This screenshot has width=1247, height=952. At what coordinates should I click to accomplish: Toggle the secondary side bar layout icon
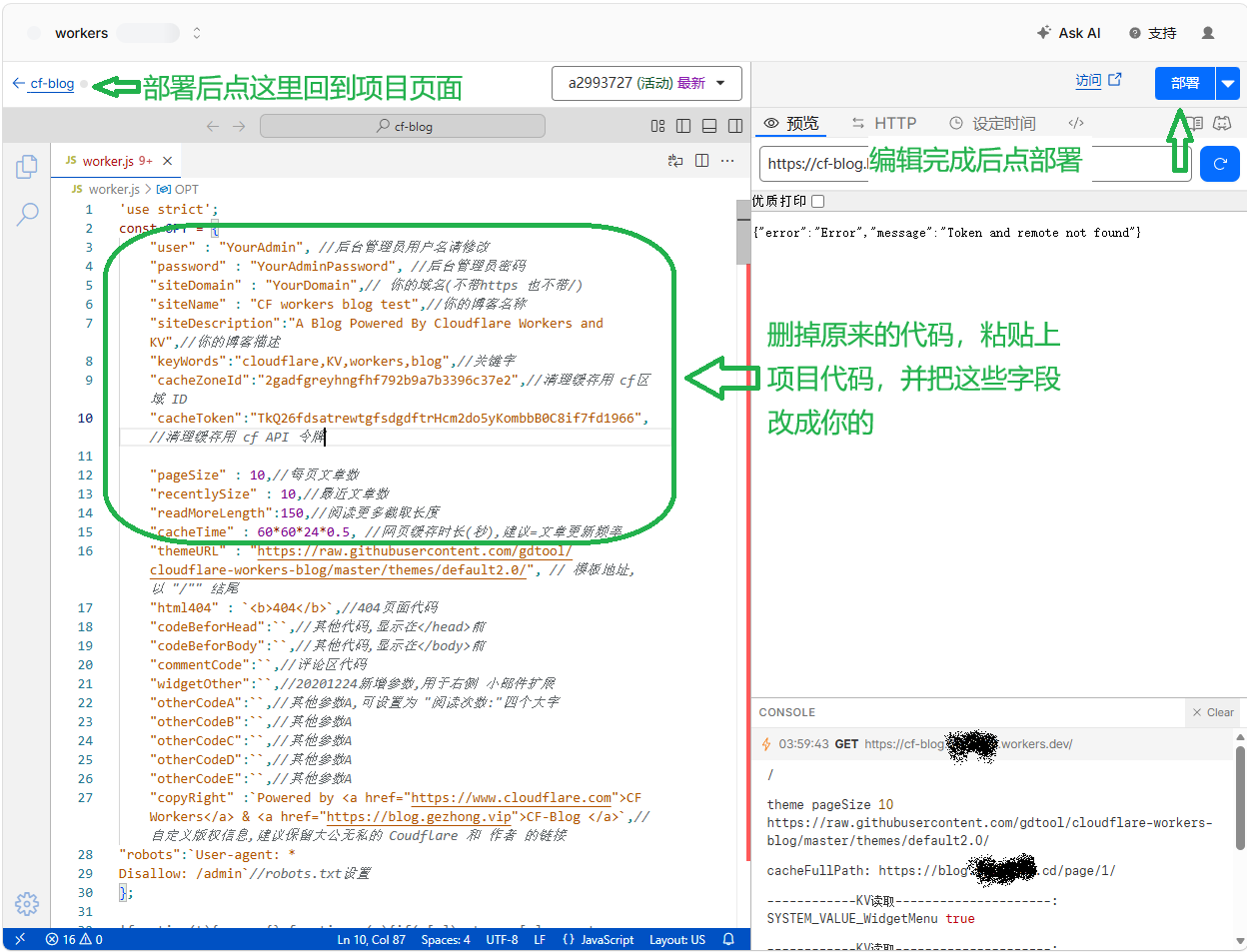tap(735, 126)
